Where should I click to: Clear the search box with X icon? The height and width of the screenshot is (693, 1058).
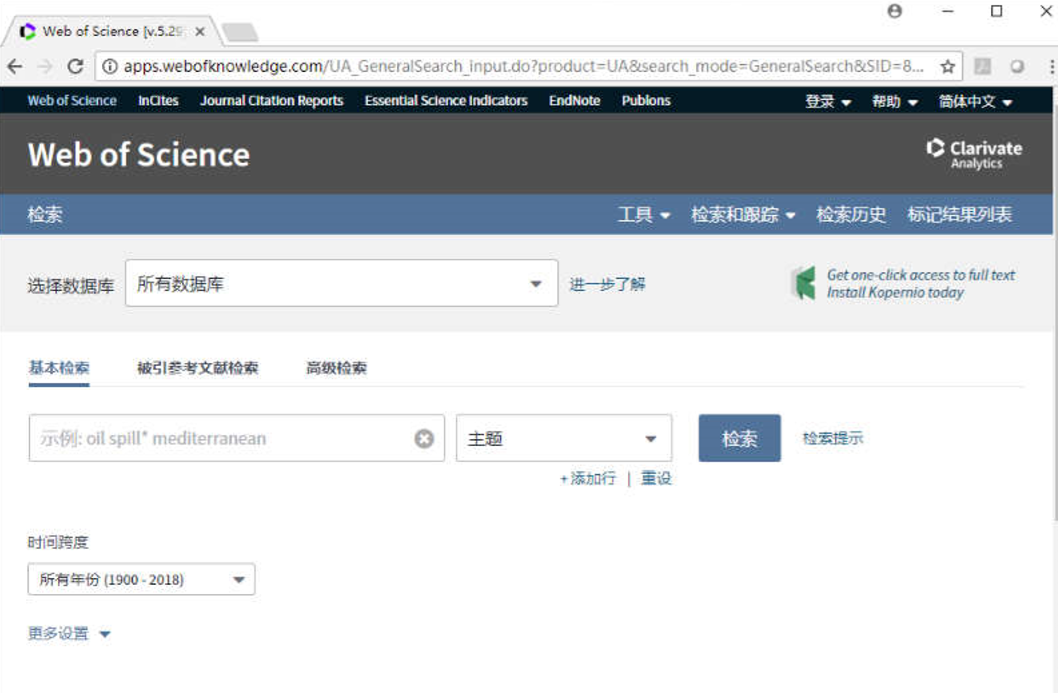tap(424, 439)
